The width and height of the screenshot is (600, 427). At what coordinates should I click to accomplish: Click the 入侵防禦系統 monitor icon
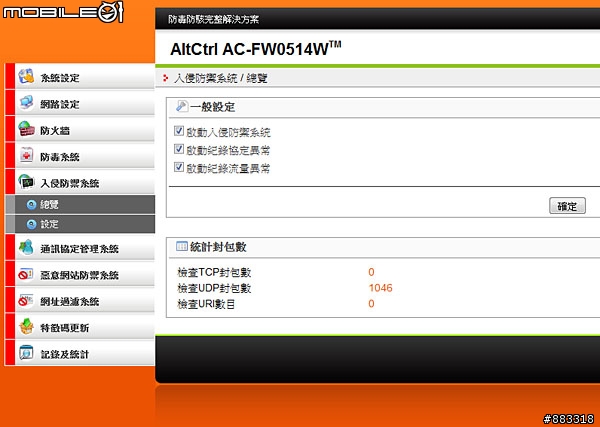(26, 183)
